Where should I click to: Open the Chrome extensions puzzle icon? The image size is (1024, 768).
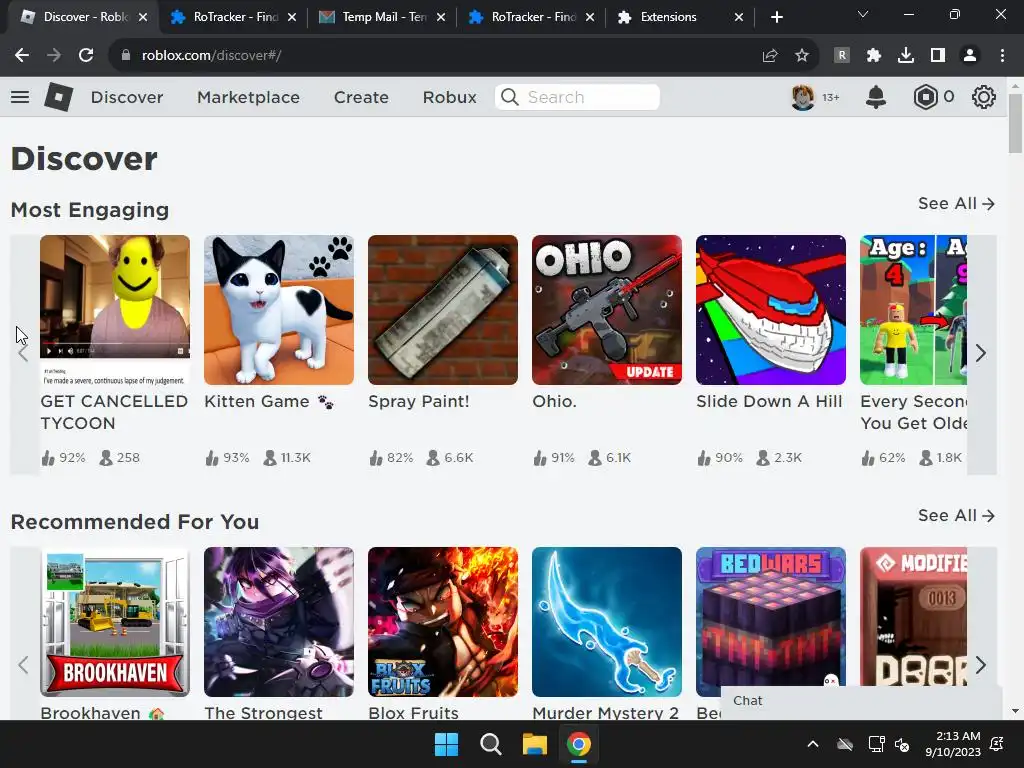pos(874,56)
